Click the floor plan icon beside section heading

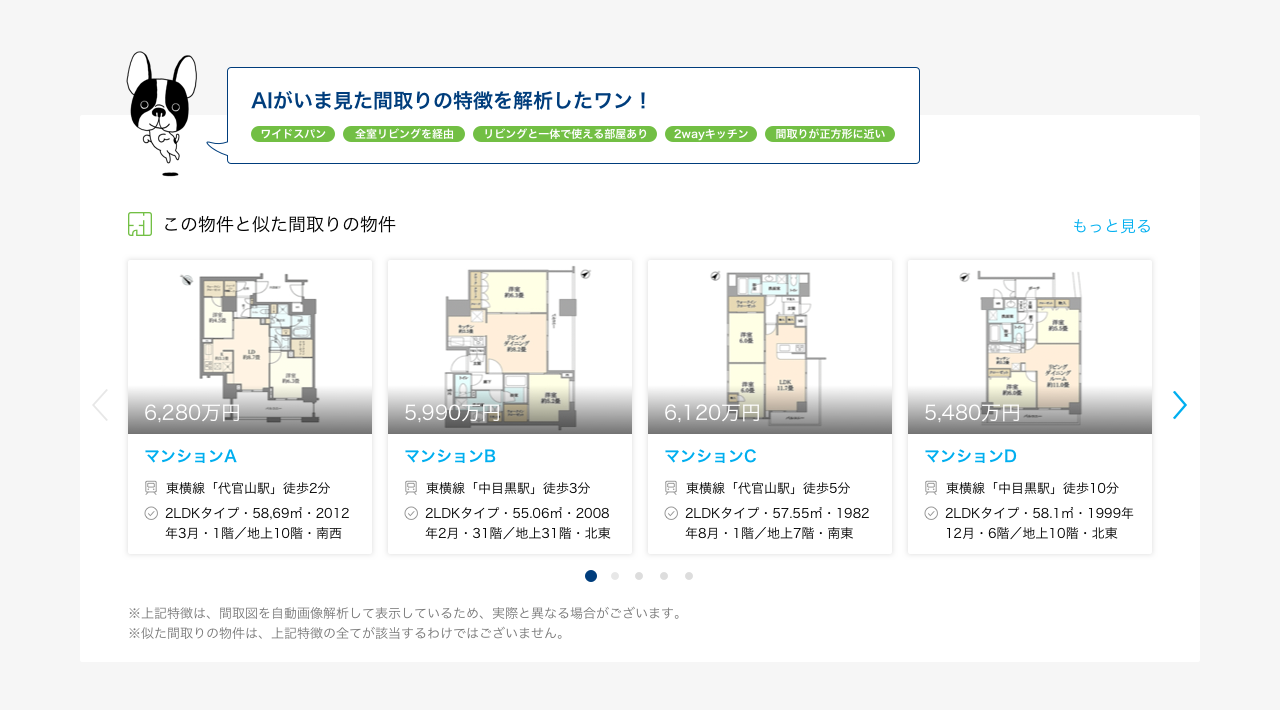(x=140, y=224)
